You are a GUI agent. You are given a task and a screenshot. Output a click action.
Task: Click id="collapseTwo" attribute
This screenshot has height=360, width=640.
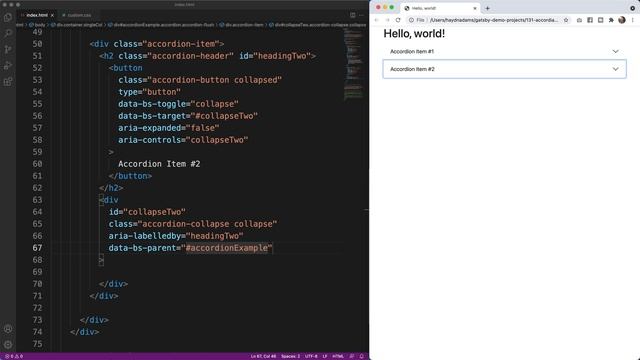tap(147, 212)
